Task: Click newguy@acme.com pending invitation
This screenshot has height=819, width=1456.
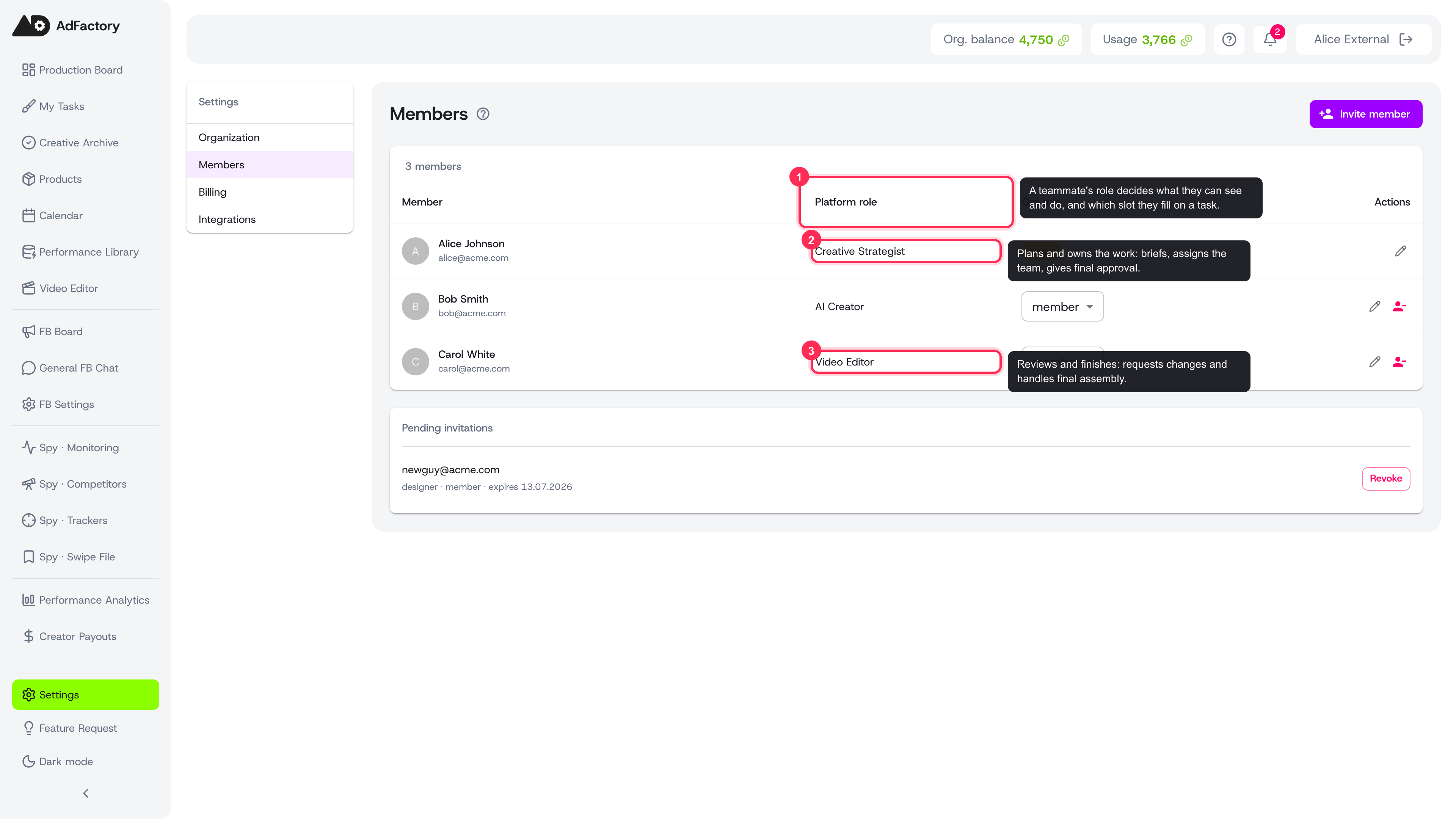Action: pos(450,470)
